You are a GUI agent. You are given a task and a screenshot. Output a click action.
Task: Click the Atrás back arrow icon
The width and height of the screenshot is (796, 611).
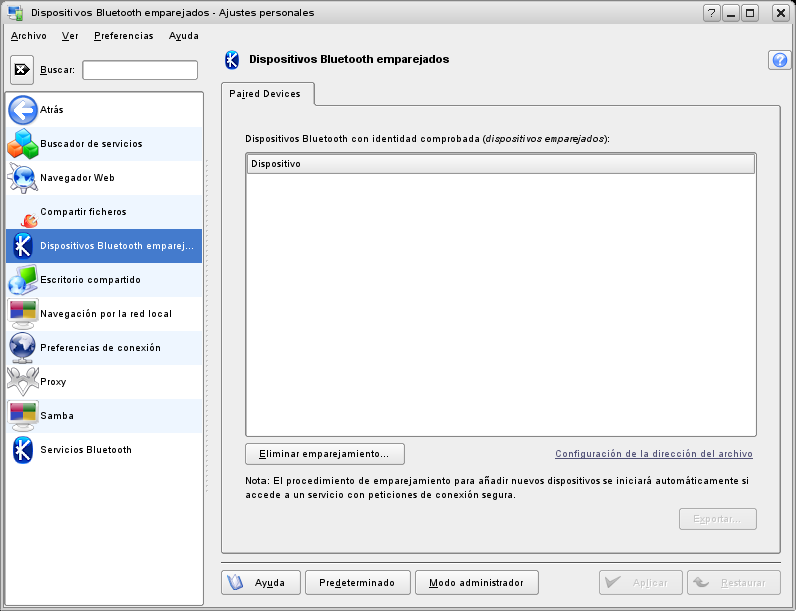[x=23, y=109]
